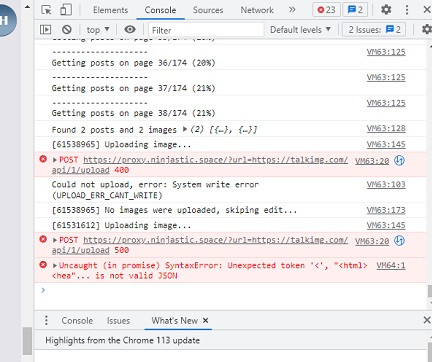This screenshot has height=362, width=432.
Task: Open the top JavaScript context dropdown
Action: (x=98, y=30)
